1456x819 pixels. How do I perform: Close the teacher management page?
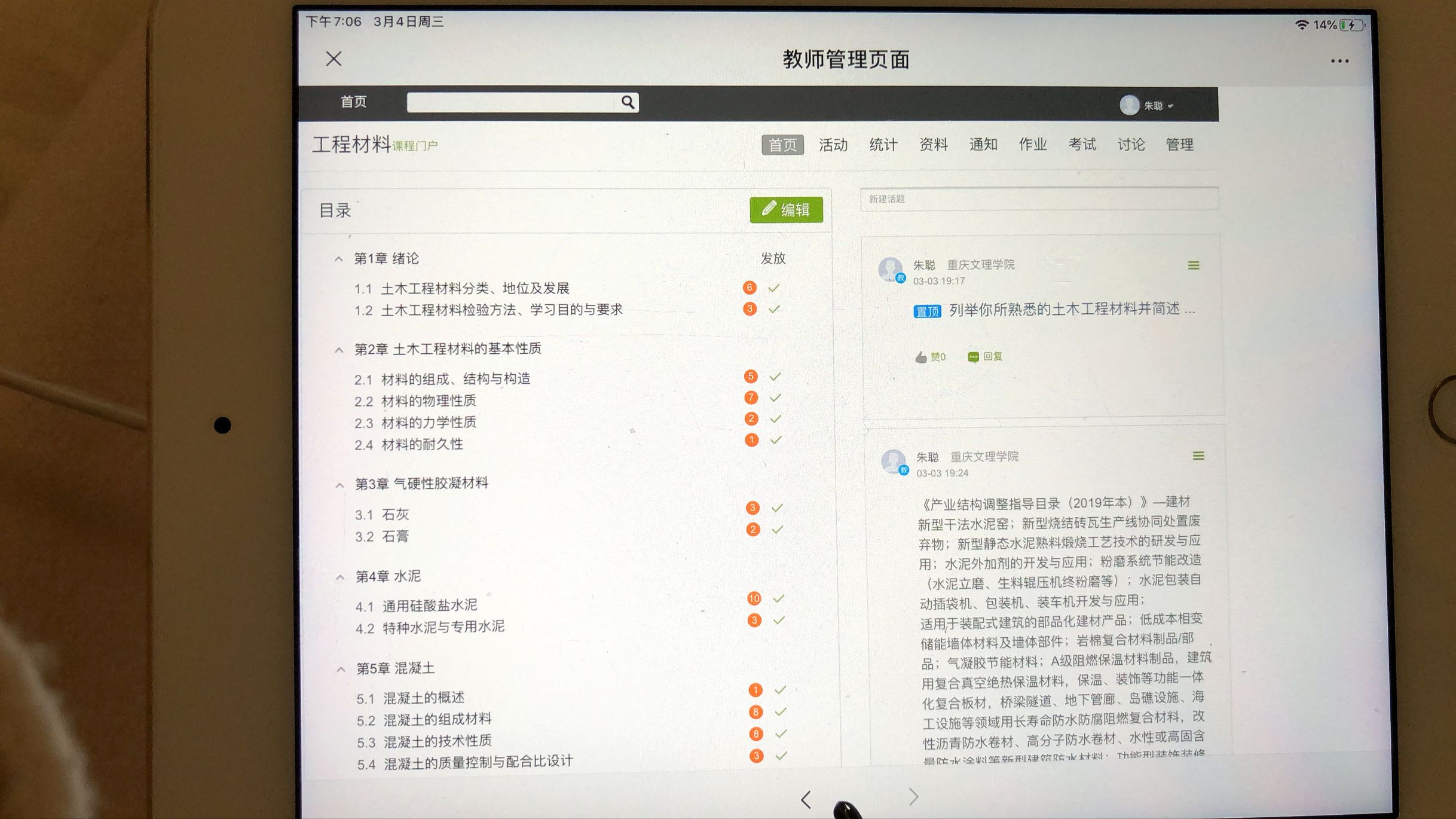(x=334, y=59)
